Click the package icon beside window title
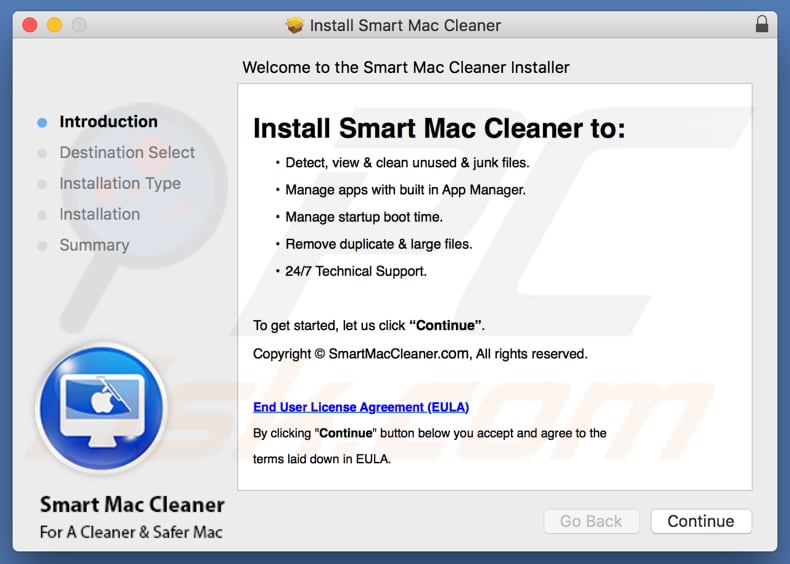Image resolution: width=790 pixels, height=564 pixels. [295, 25]
